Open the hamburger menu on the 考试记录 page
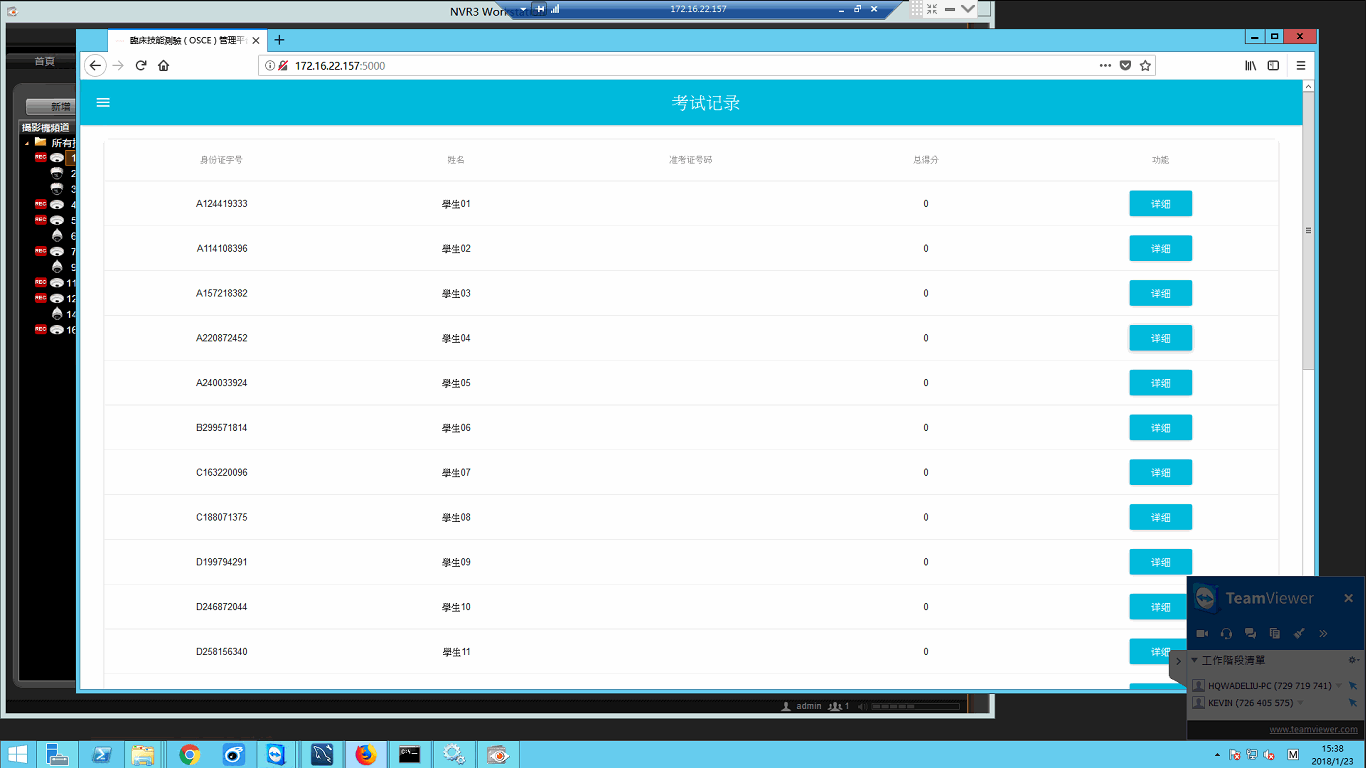 tap(103, 102)
